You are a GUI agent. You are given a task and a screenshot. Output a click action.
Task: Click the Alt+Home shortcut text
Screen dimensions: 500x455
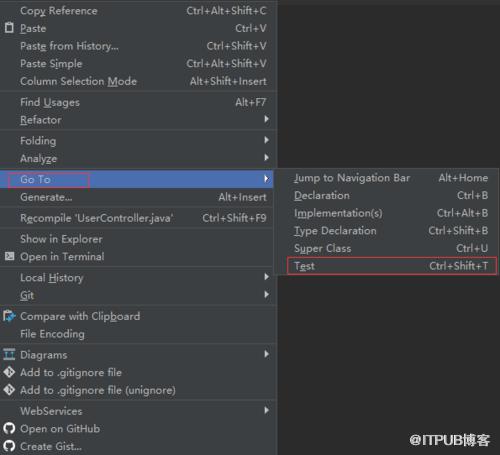(463, 178)
